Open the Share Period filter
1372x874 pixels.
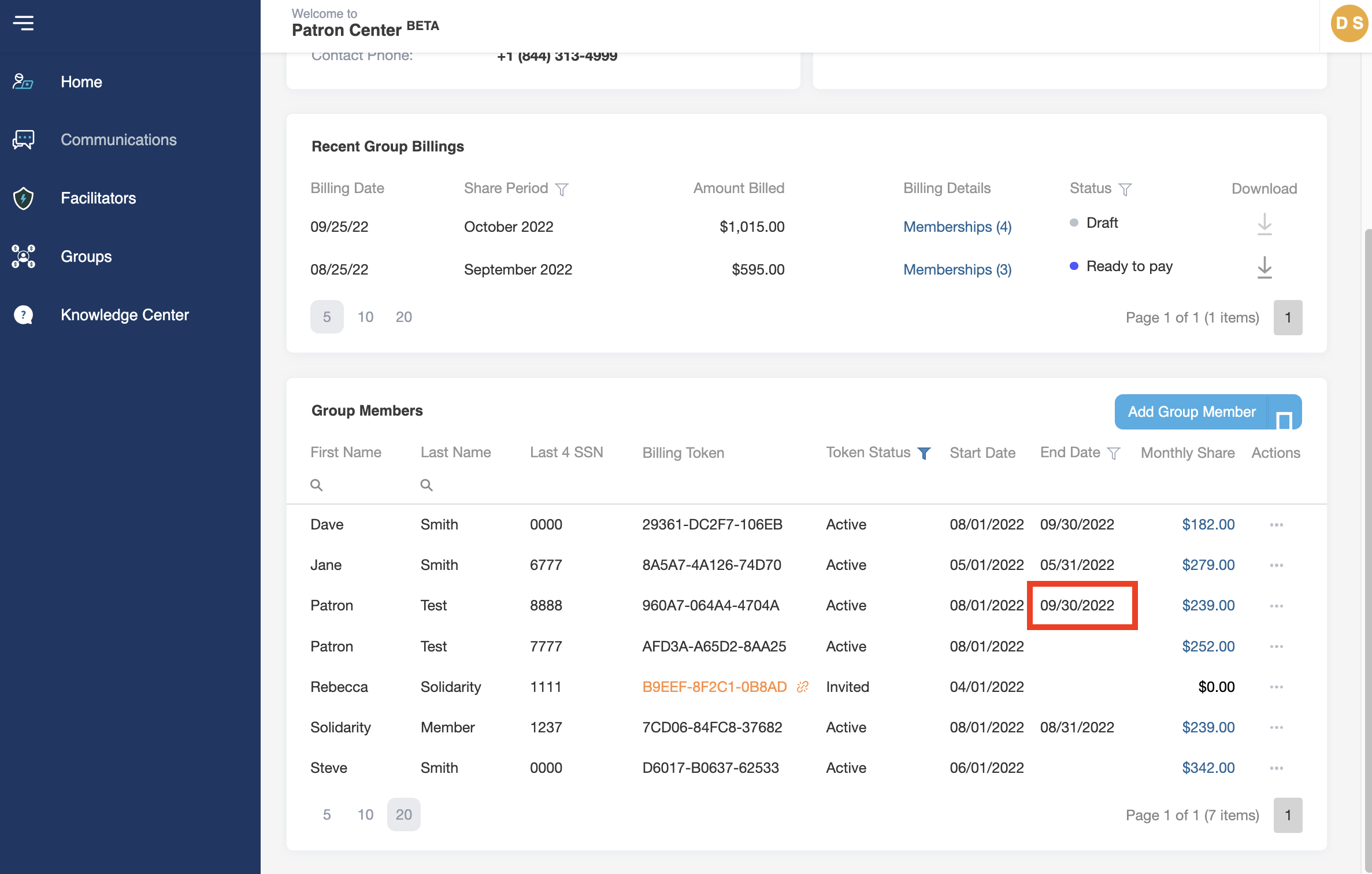click(x=561, y=189)
